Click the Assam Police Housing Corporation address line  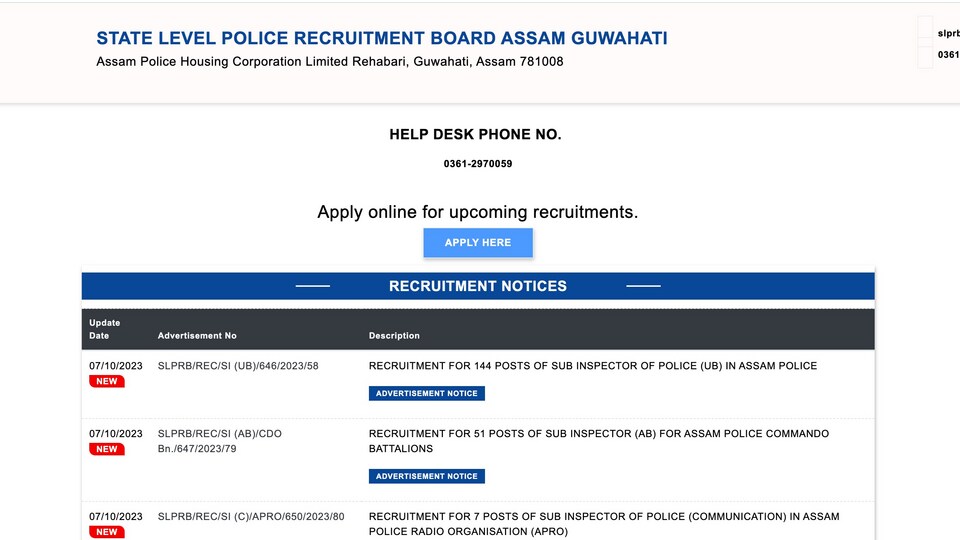pyautogui.click(x=329, y=61)
